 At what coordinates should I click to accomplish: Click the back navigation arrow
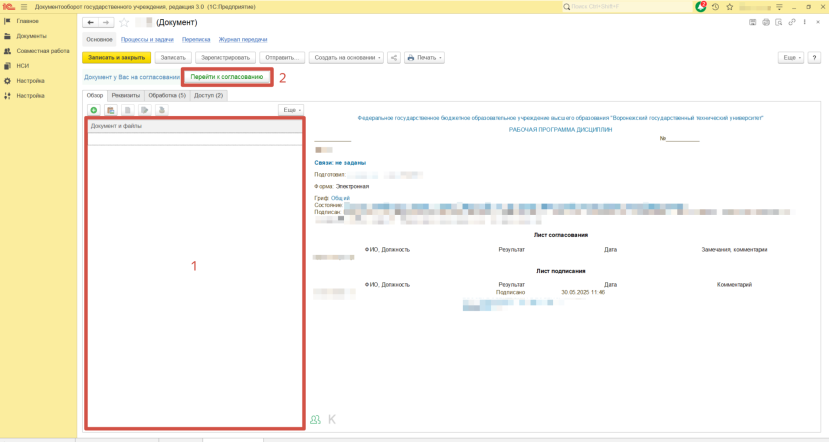pyautogui.click(x=91, y=22)
